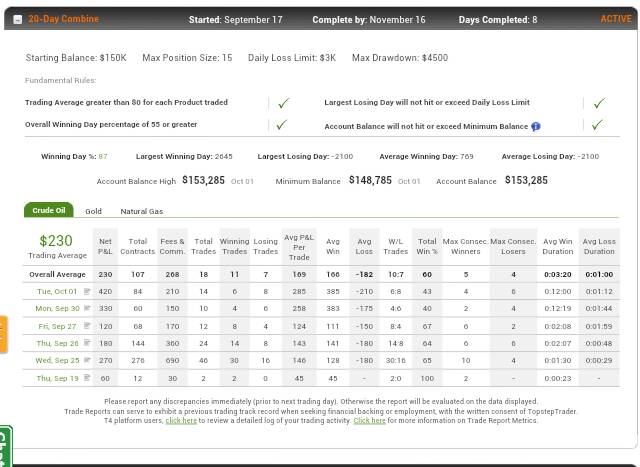Click the Net P&L column header
The image size is (640, 467).
coord(105,247)
